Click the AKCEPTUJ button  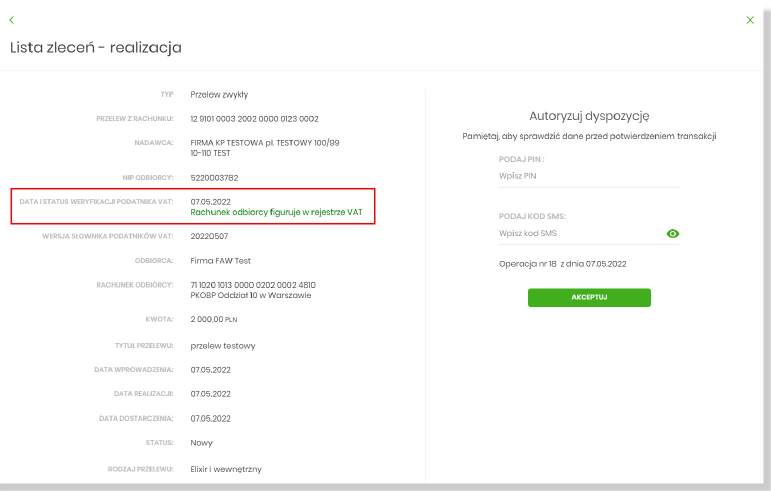pos(589,297)
